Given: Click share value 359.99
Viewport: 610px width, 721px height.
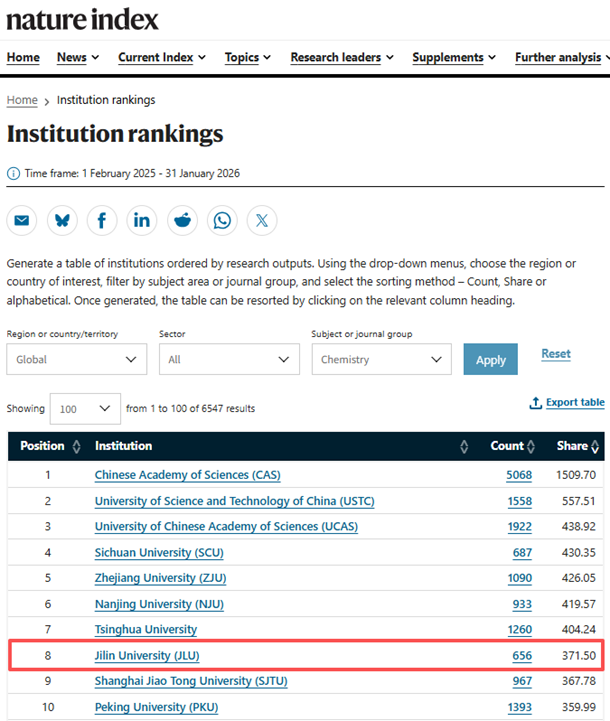Looking at the screenshot, I should [x=579, y=707].
